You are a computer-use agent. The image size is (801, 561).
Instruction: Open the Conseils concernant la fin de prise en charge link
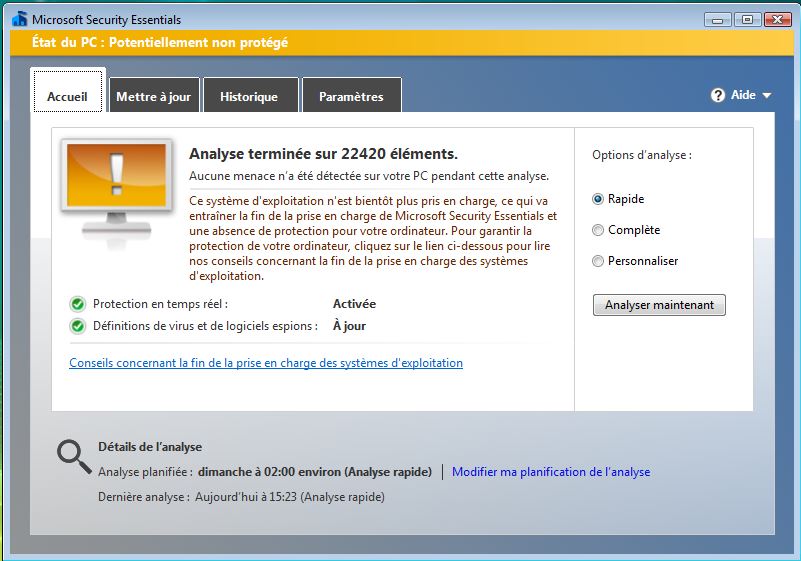point(266,363)
